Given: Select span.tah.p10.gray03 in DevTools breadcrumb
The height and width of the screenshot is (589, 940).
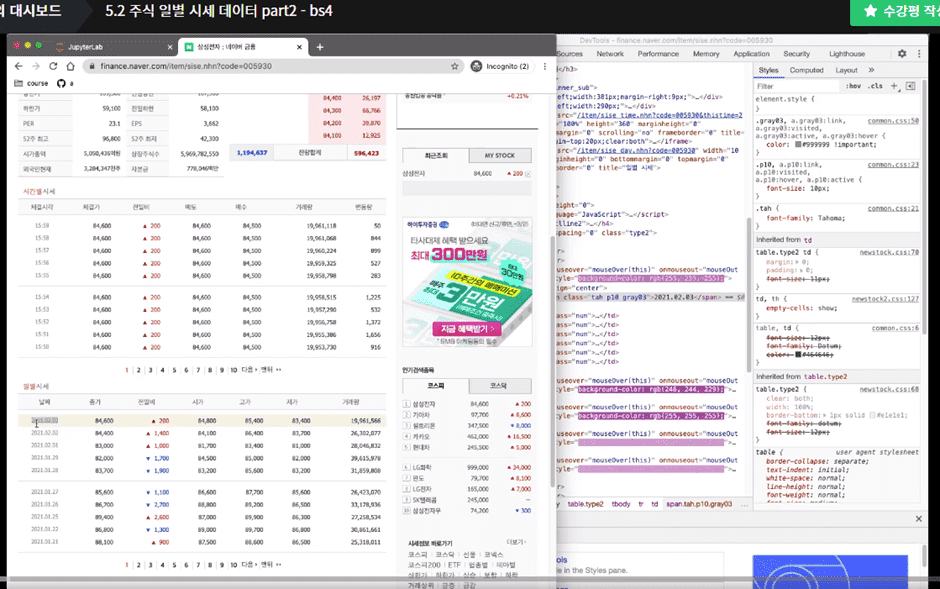Looking at the screenshot, I should [x=699, y=505].
